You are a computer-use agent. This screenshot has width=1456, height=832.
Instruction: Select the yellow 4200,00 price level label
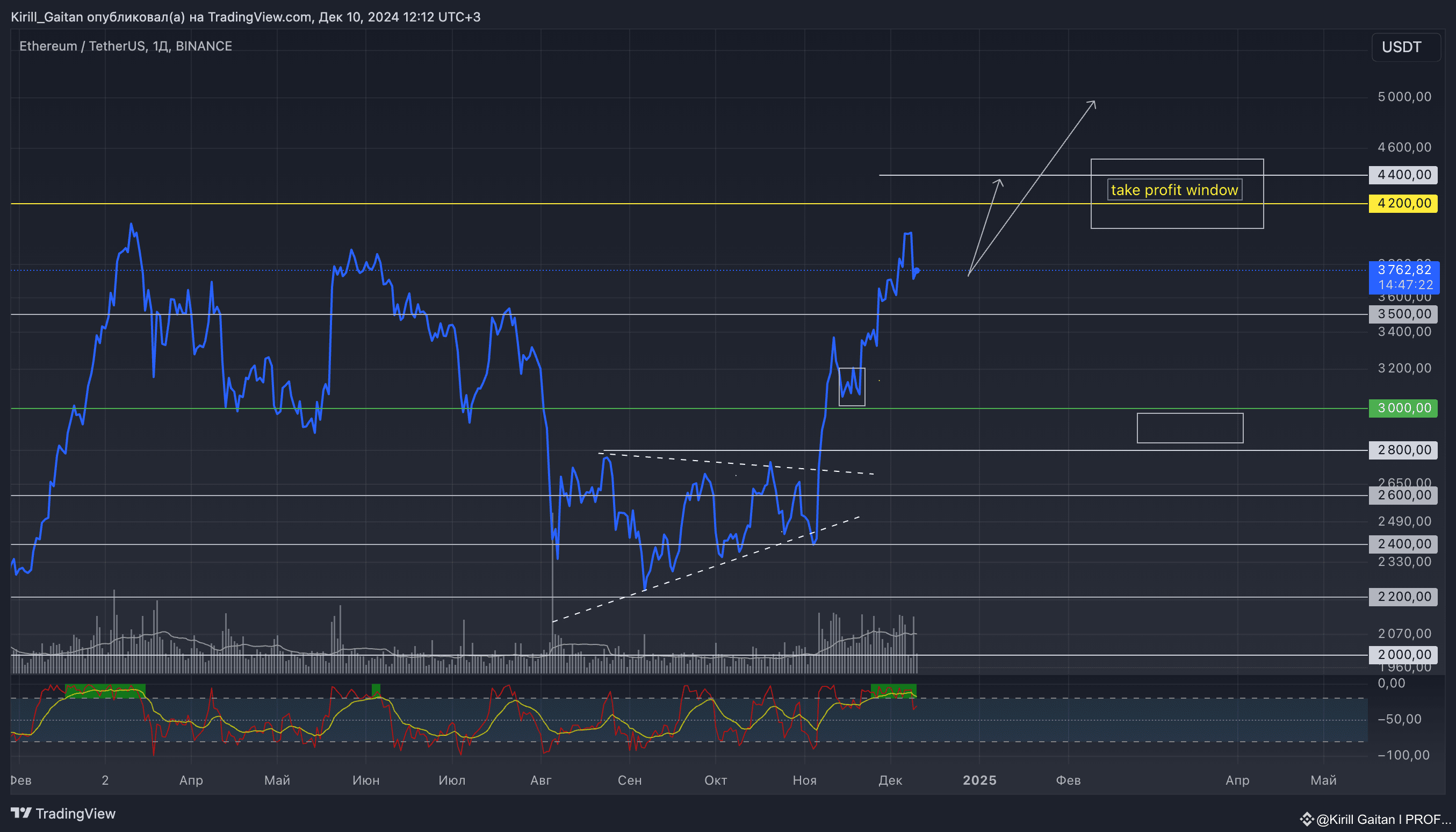tap(1402, 203)
